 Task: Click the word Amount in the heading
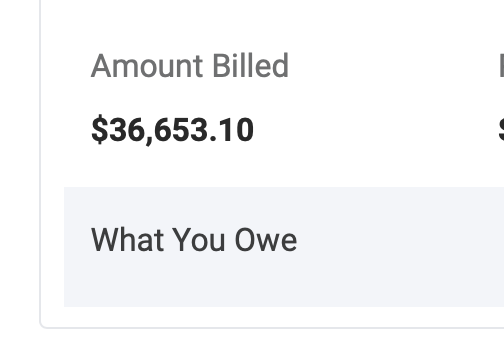tap(147, 66)
